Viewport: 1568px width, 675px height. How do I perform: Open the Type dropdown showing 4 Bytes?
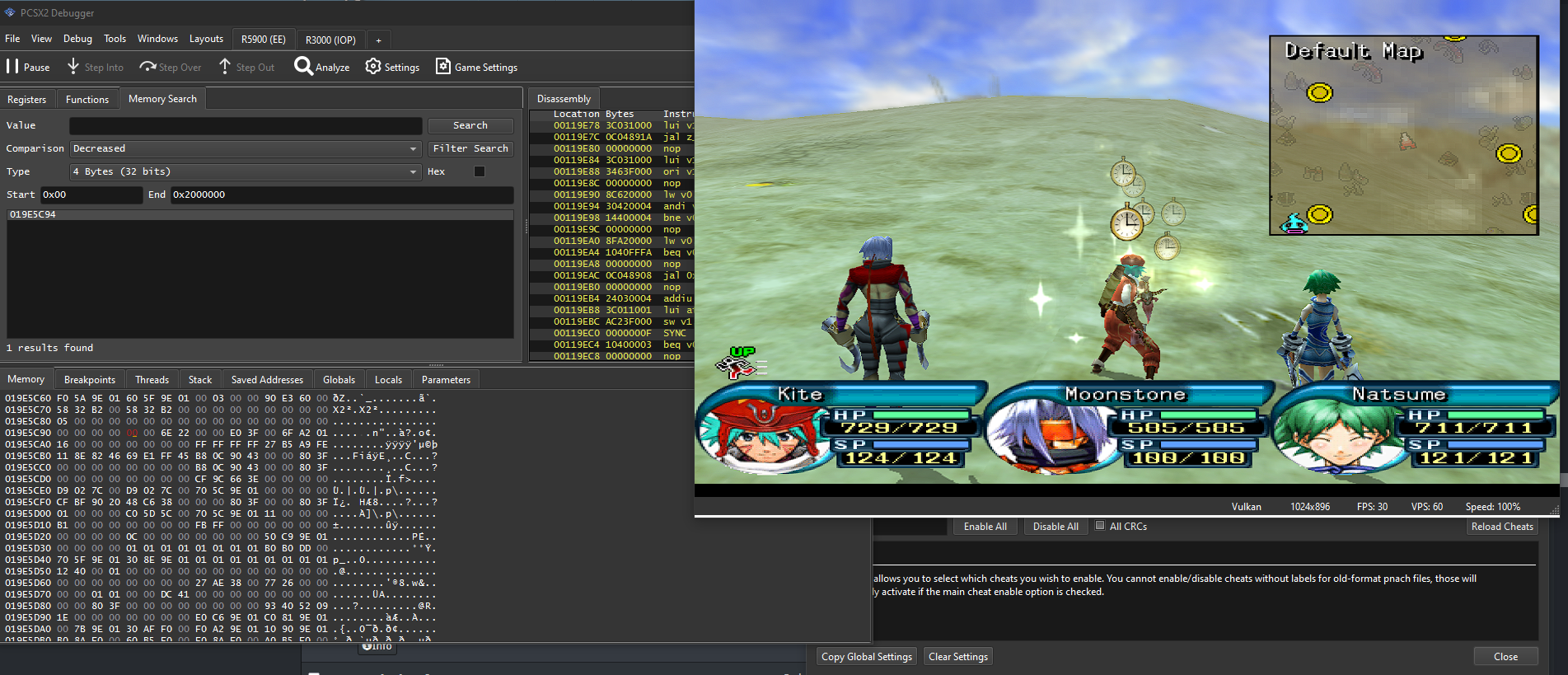coord(246,171)
